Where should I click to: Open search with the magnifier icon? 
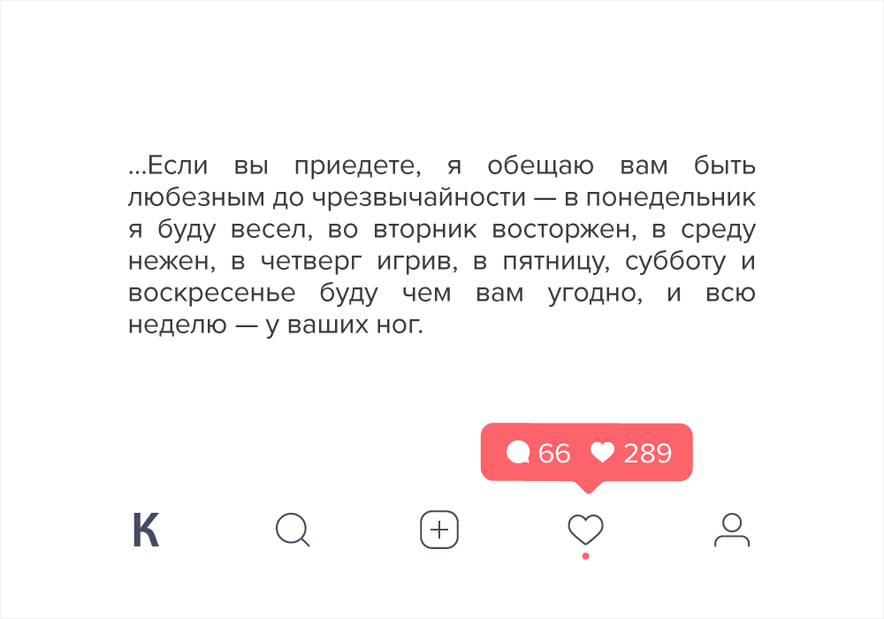point(293,530)
